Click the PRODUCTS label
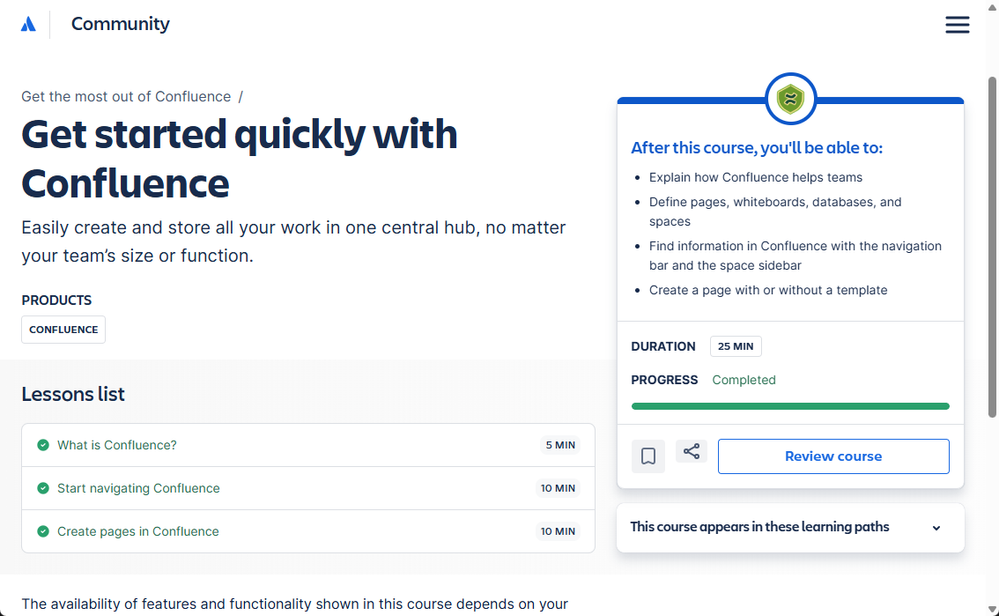This screenshot has width=999, height=616. 57,300
